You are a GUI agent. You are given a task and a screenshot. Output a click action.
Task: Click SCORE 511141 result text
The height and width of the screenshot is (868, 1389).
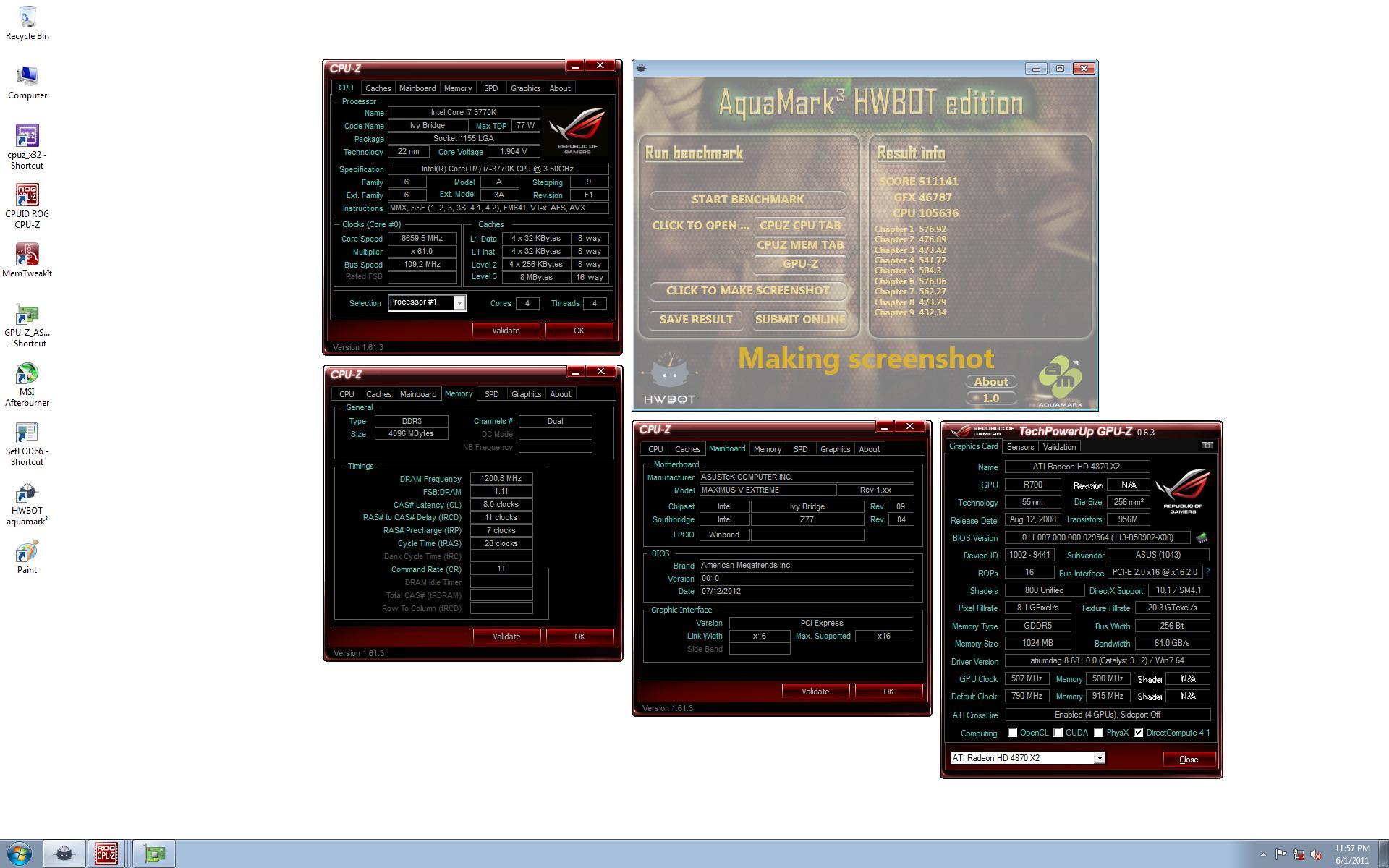click(919, 182)
